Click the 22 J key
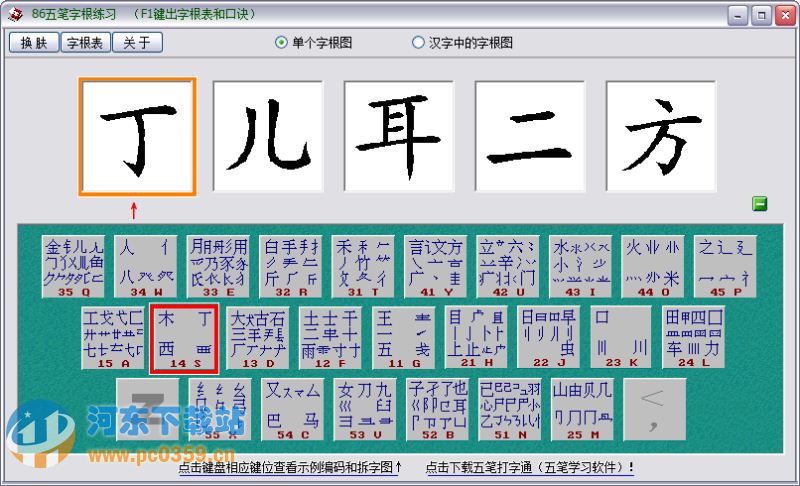 [548, 338]
